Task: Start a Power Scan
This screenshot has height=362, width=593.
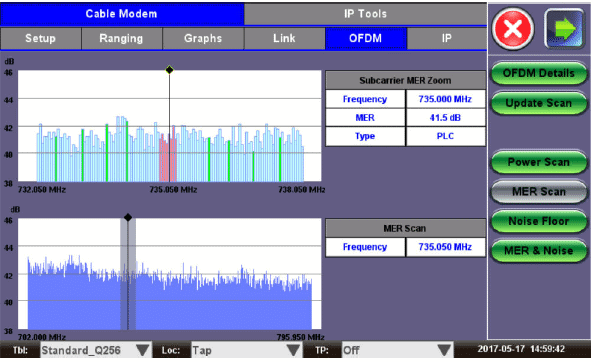Action: 539,162
